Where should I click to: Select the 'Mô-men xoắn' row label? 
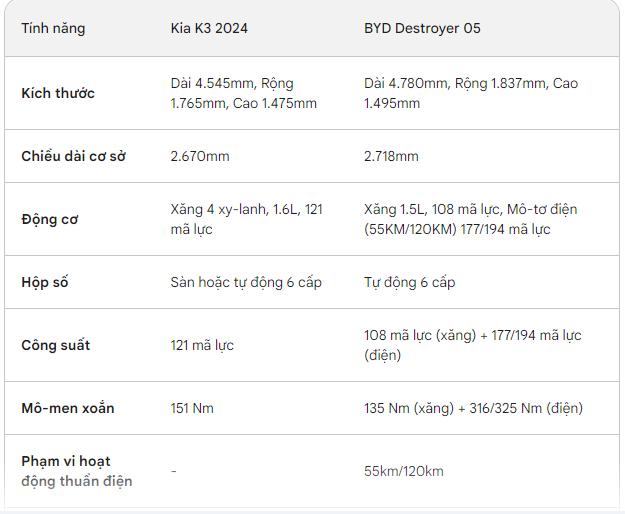68,408
